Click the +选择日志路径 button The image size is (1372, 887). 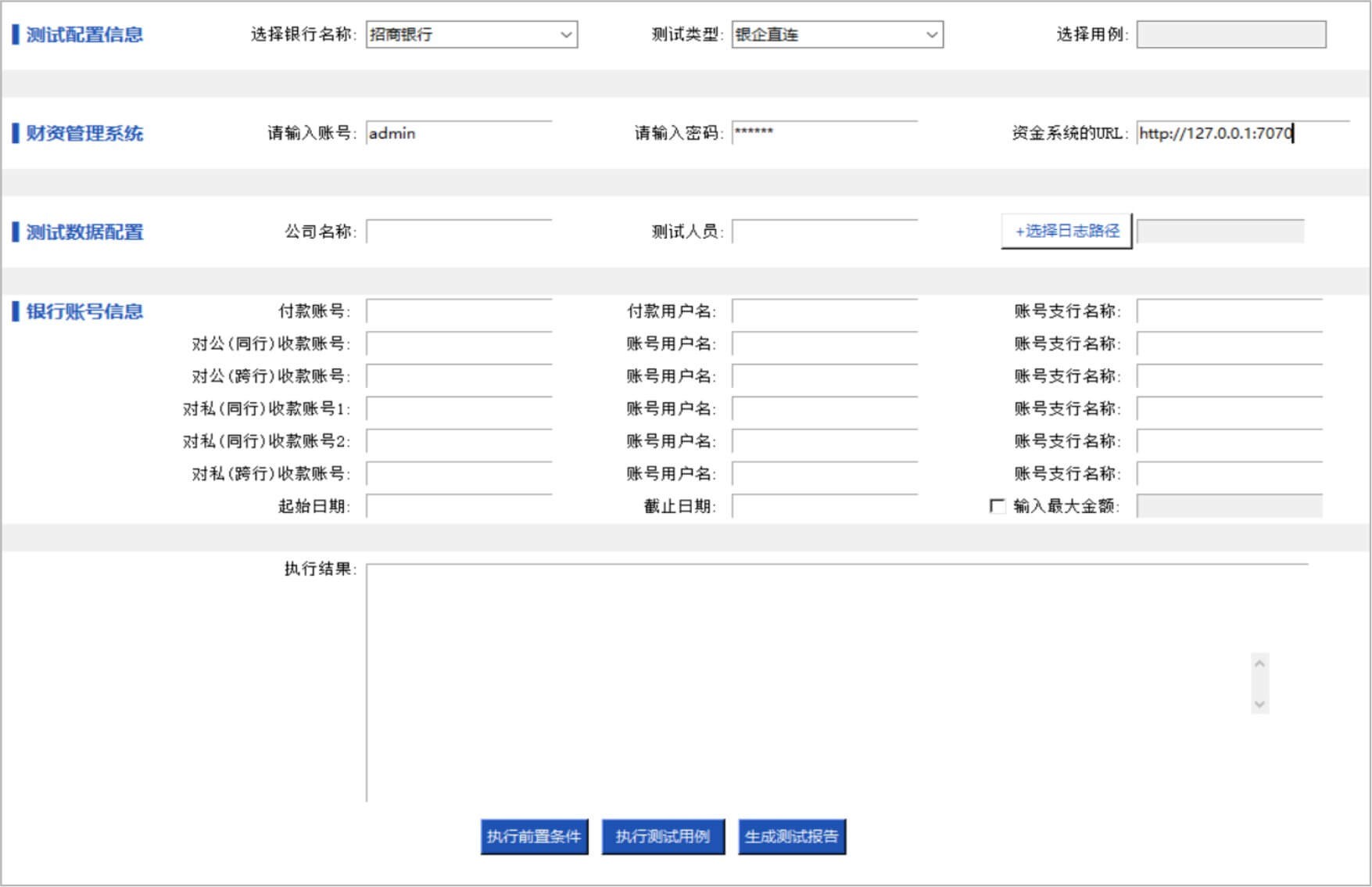tap(1066, 231)
